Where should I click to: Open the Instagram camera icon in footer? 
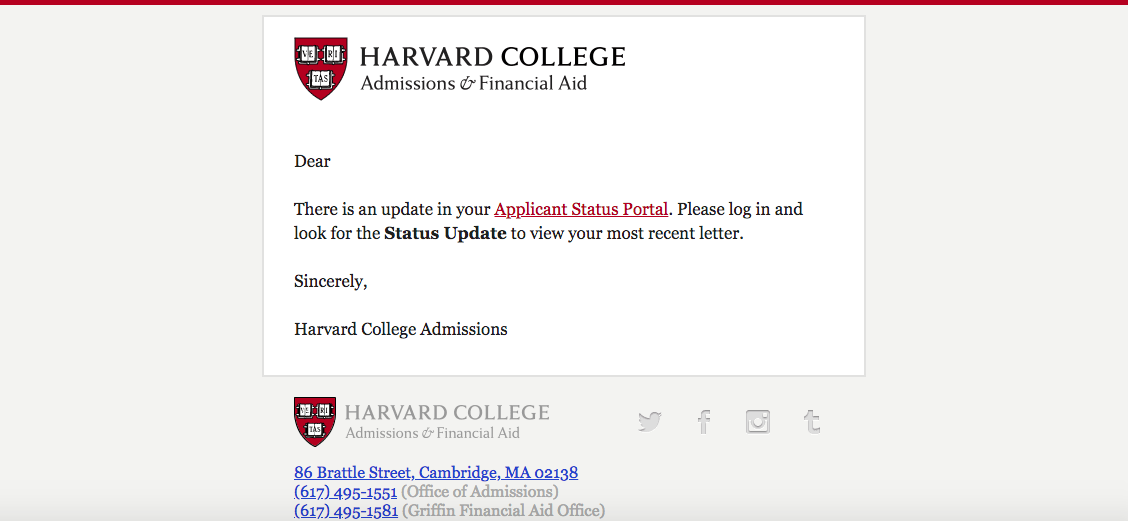pos(758,421)
